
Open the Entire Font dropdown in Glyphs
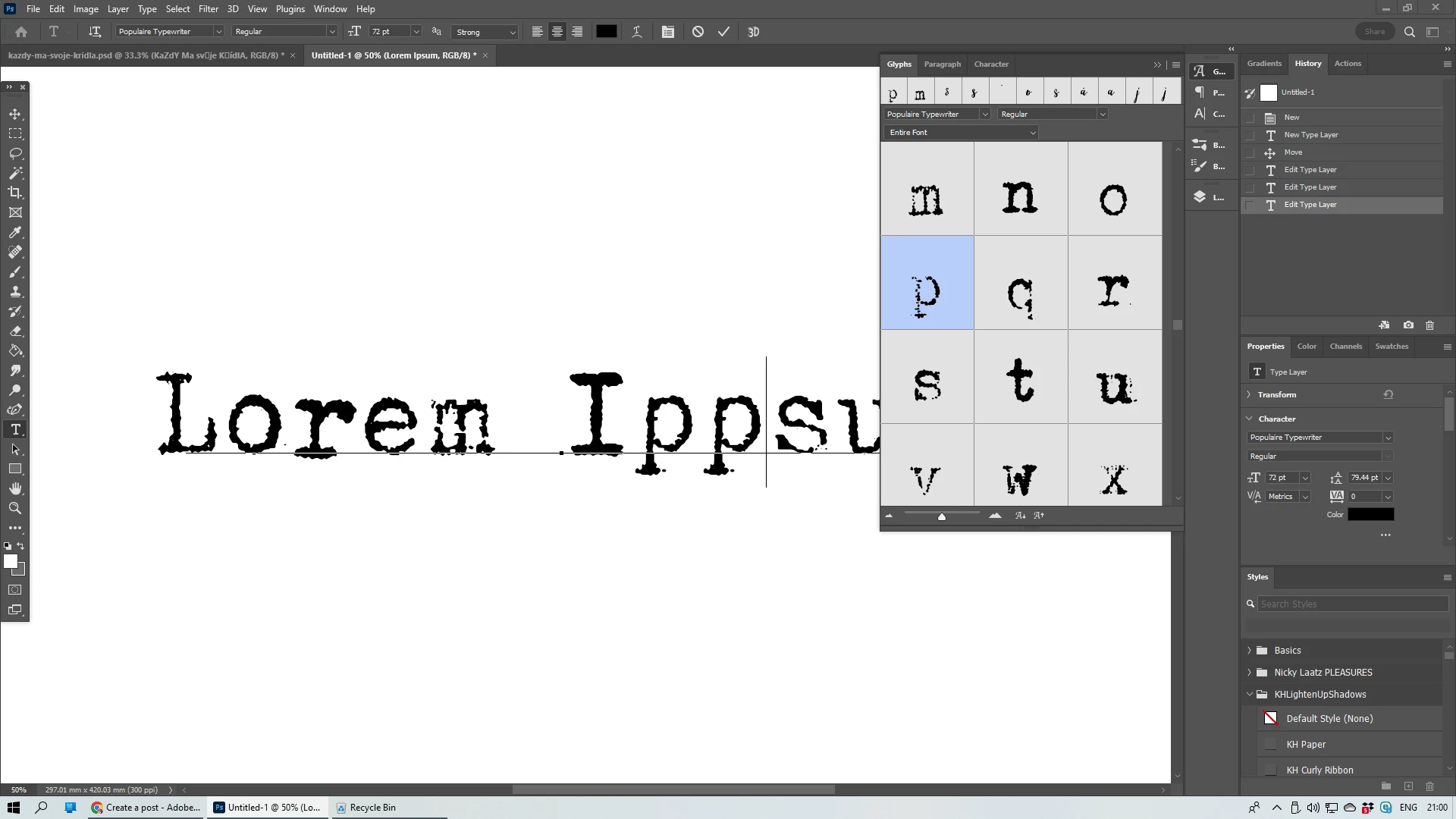click(961, 133)
